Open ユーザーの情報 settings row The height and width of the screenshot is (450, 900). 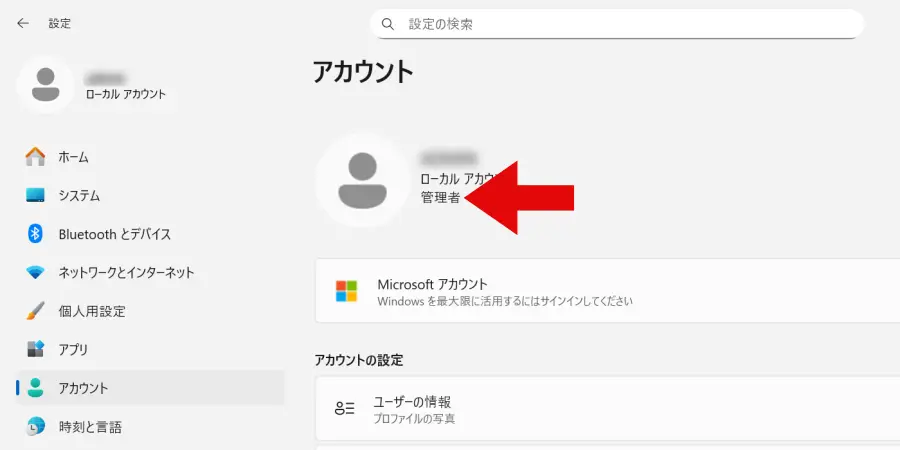(x=607, y=409)
